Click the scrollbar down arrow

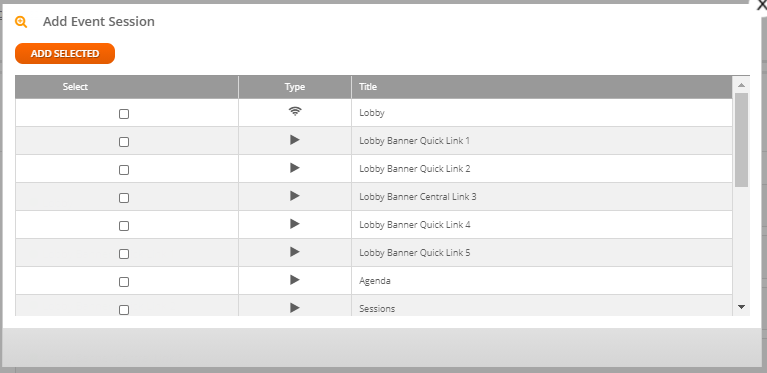741,307
